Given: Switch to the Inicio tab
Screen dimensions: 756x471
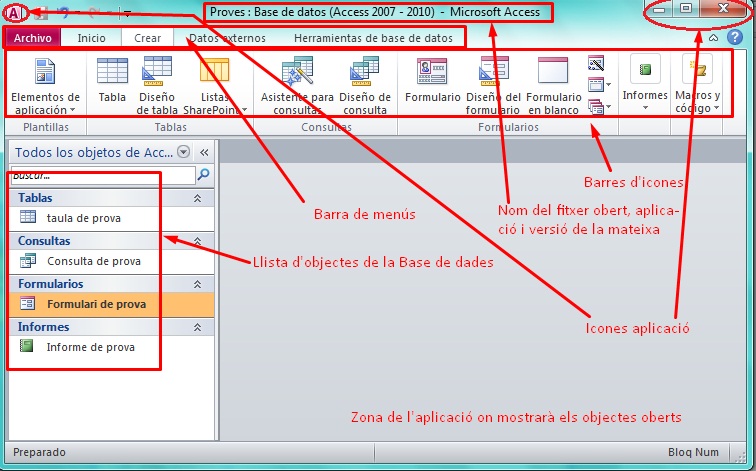Looking at the screenshot, I should click(x=91, y=38).
